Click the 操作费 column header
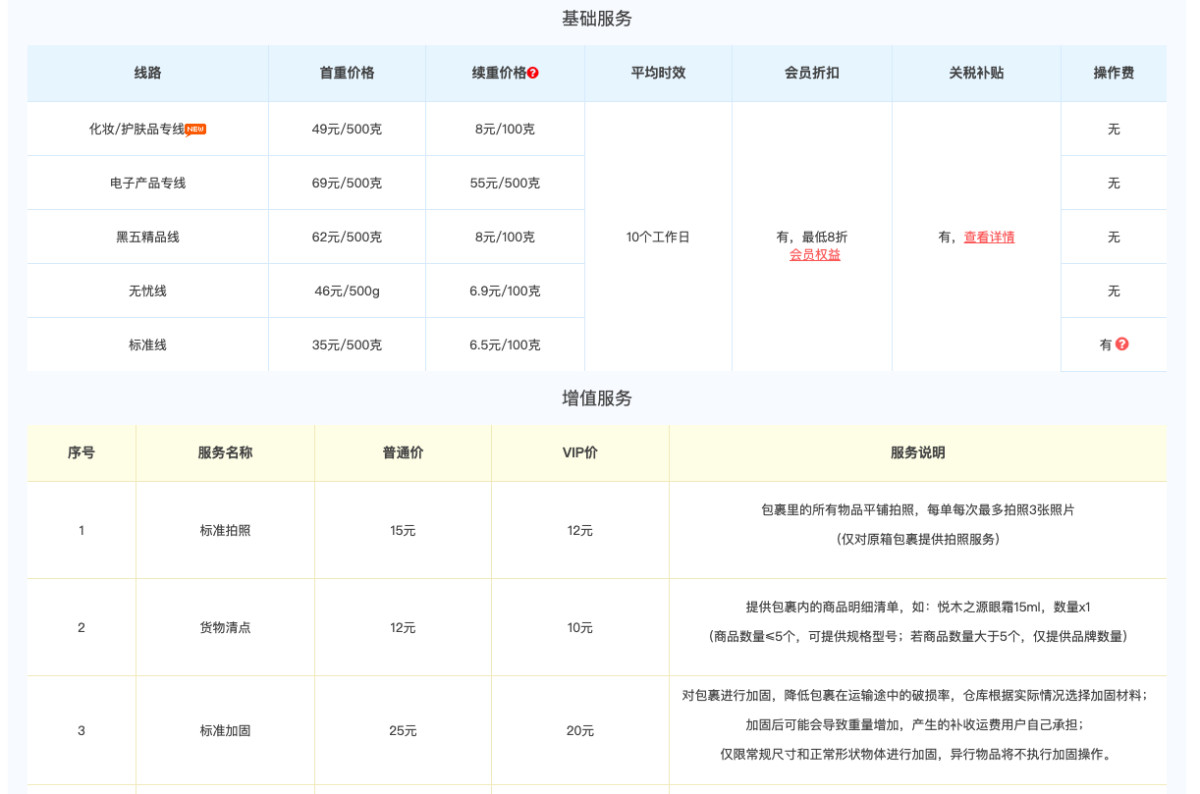The width and height of the screenshot is (1200, 794). pyautogui.click(x=1114, y=73)
